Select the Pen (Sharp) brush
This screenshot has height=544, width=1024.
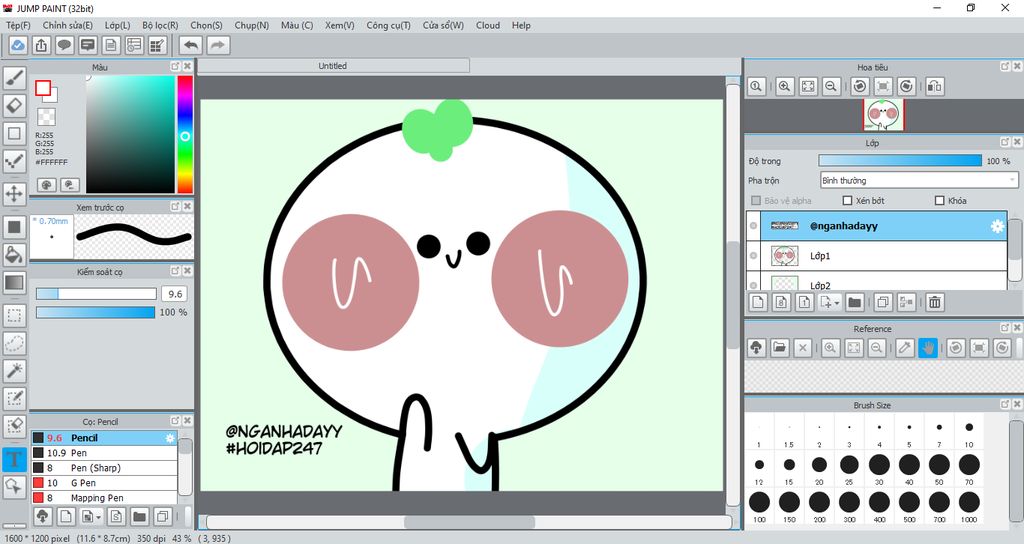pos(104,468)
